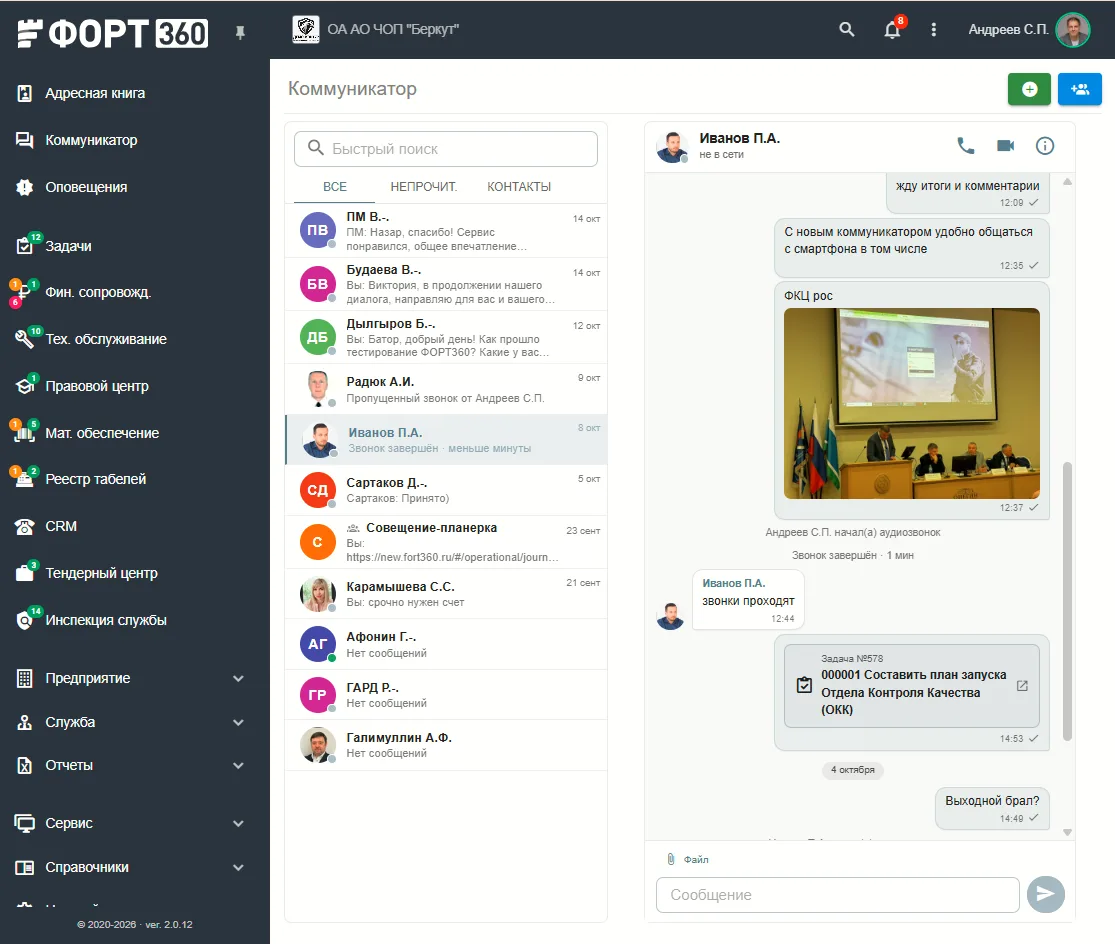The width and height of the screenshot is (1115, 944).
Task: Expand the Служба menu chevron
Action: pos(238,722)
